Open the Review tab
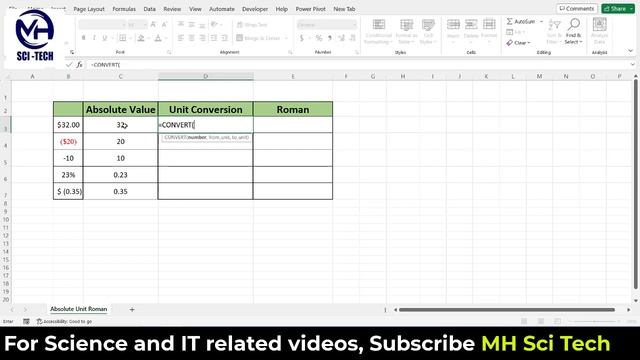The height and width of the screenshot is (360, 640). [x=172, y=9]
